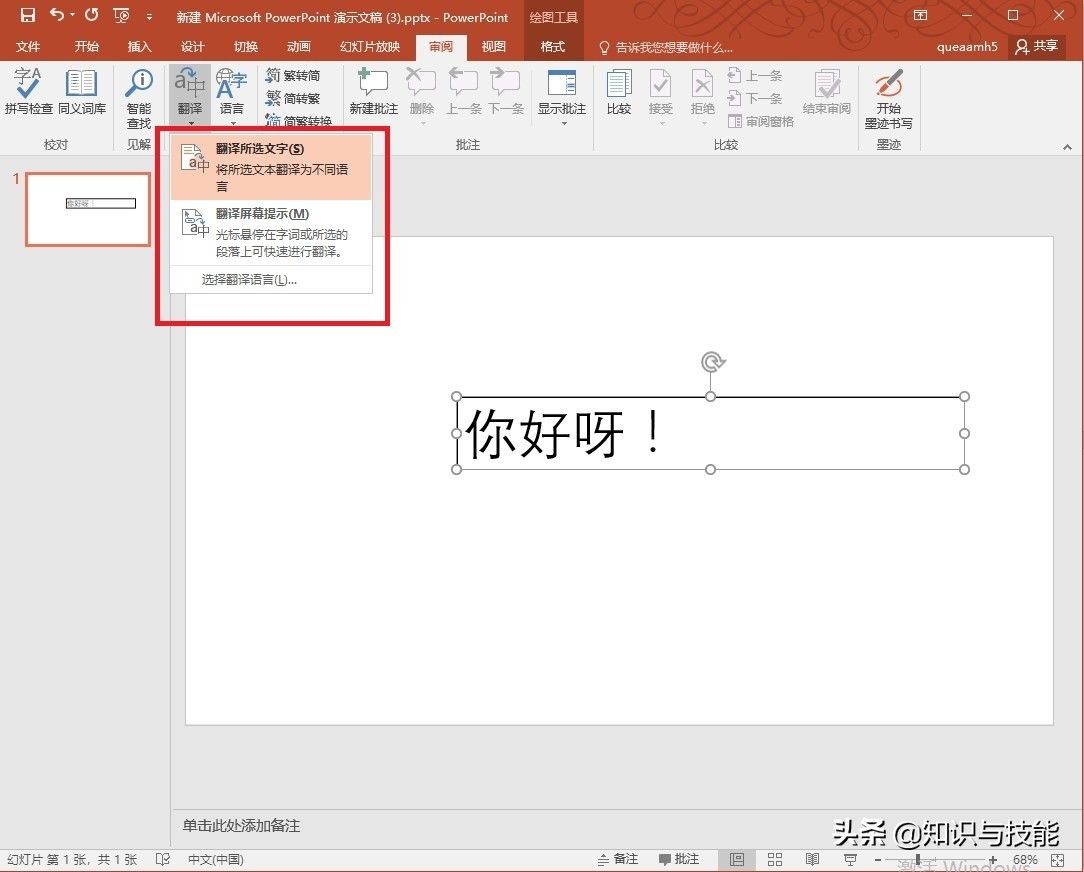Switch to the 设计 design tab
1084x872 pixels.
pos(192,46)
